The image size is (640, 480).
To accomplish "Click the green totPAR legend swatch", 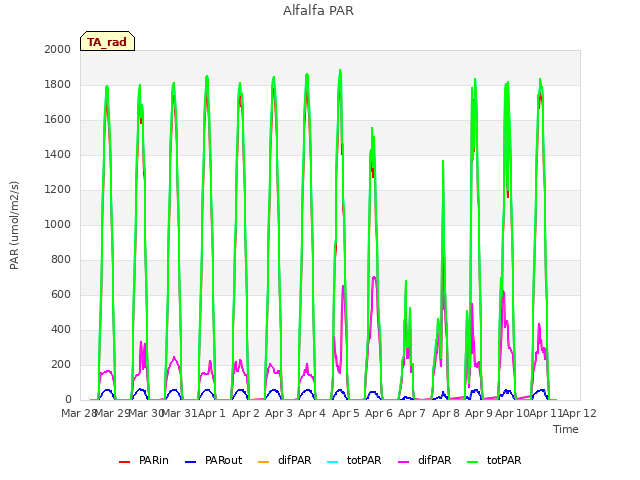I will click(473, 462).
